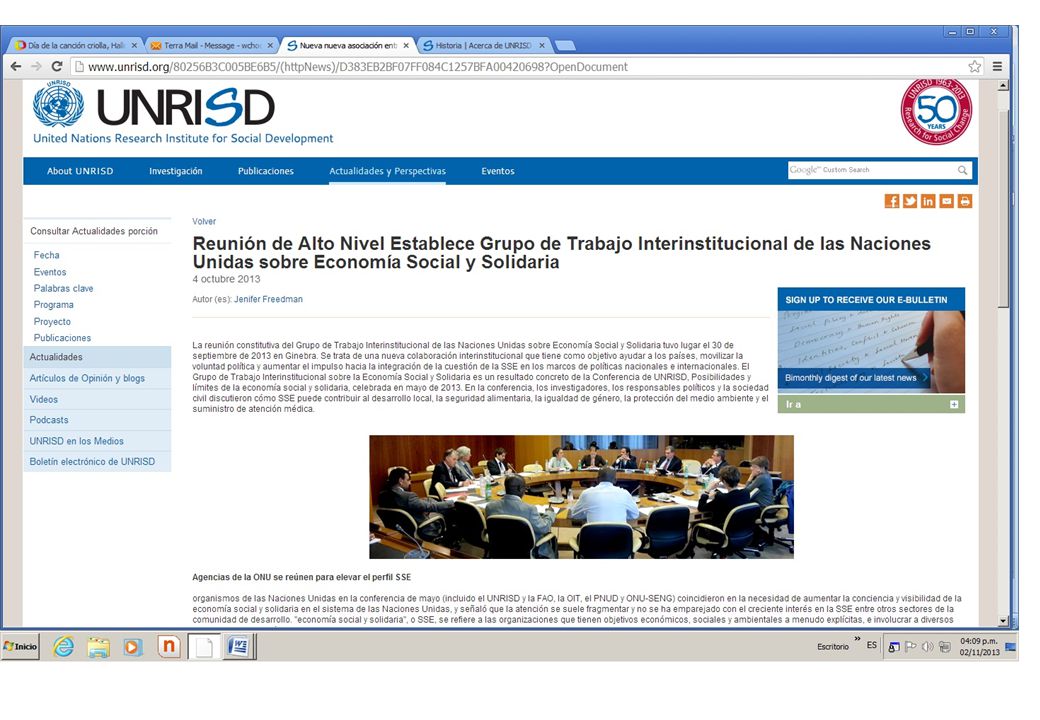Click the volume speaker tray icon
The height and width of the screenshot is (720, 1040).
(927, 646)
